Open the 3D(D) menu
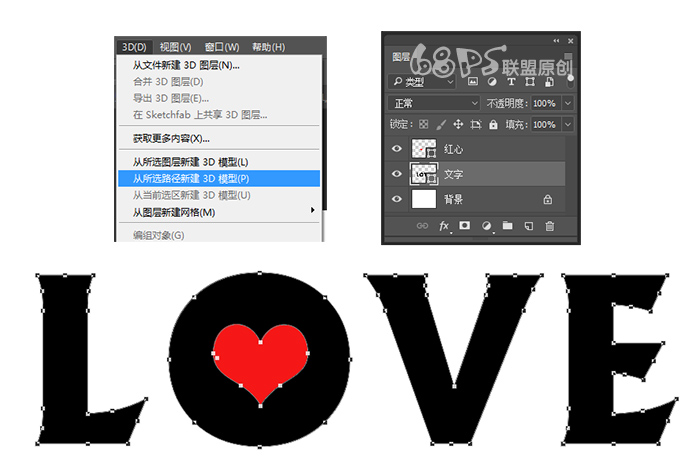Screen dimensions: 696x464 (134, 47)
